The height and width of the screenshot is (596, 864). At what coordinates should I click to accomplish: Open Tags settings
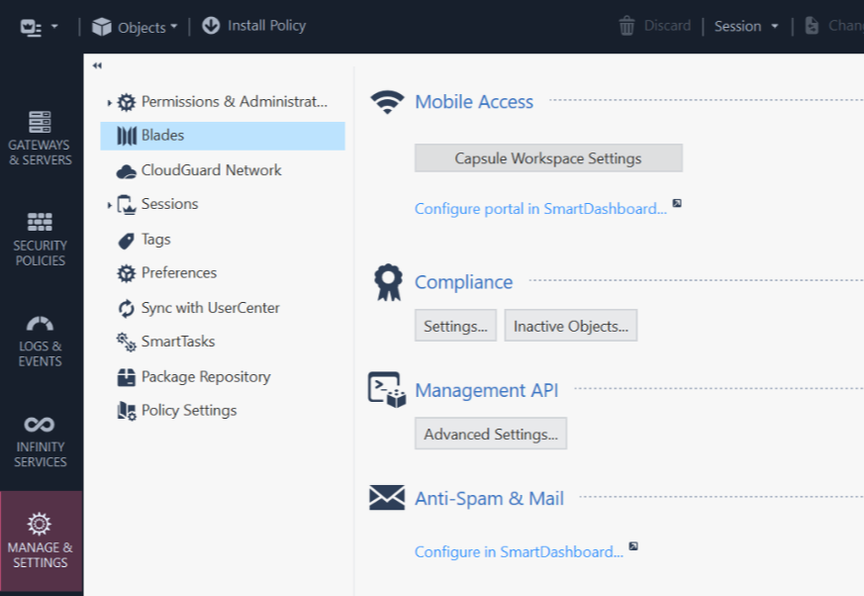coord(156,239)
